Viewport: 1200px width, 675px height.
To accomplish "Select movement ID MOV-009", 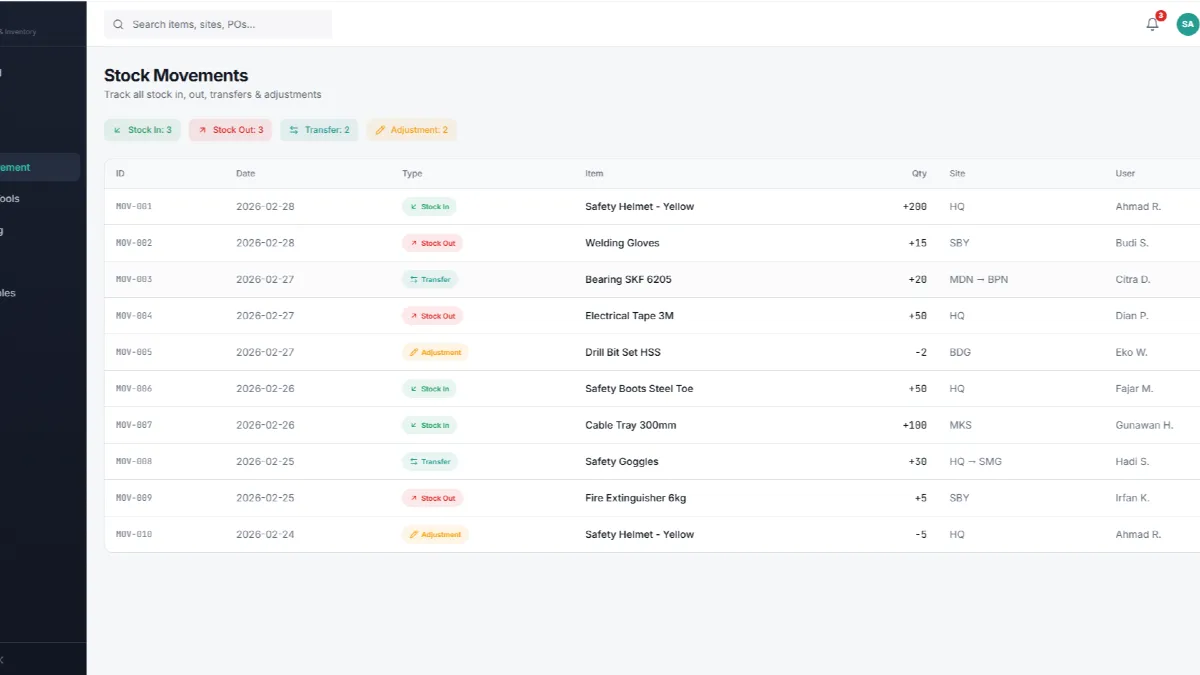I will (x=134, y=498).
